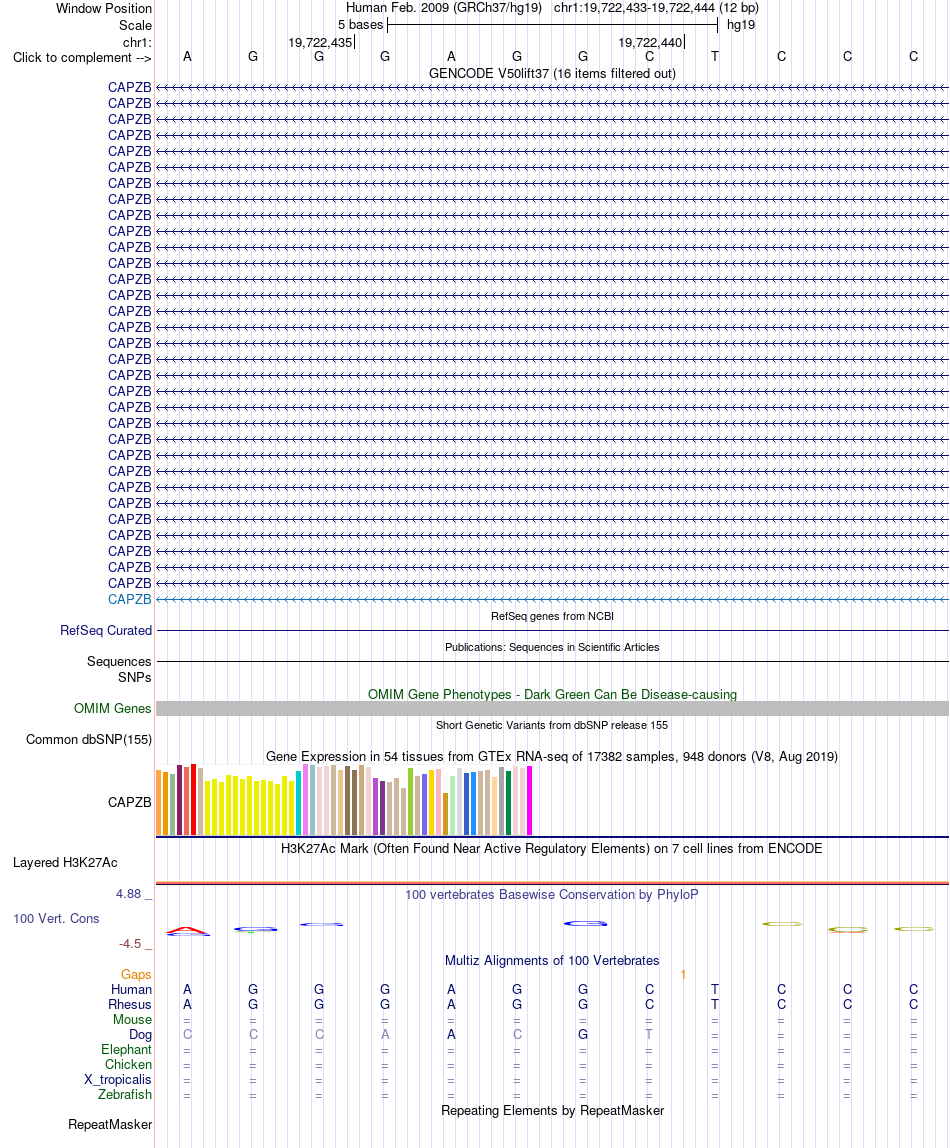Click the dark green bar in GTEx chart
The image size is (950, 1148).
tap(509, 802)
